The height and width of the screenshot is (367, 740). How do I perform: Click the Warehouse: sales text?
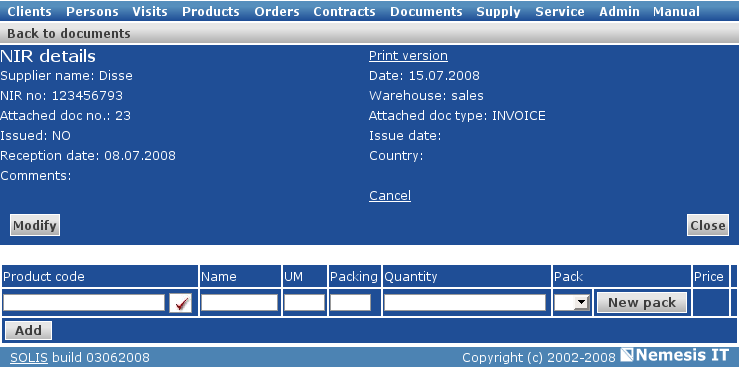coord(426,96)
